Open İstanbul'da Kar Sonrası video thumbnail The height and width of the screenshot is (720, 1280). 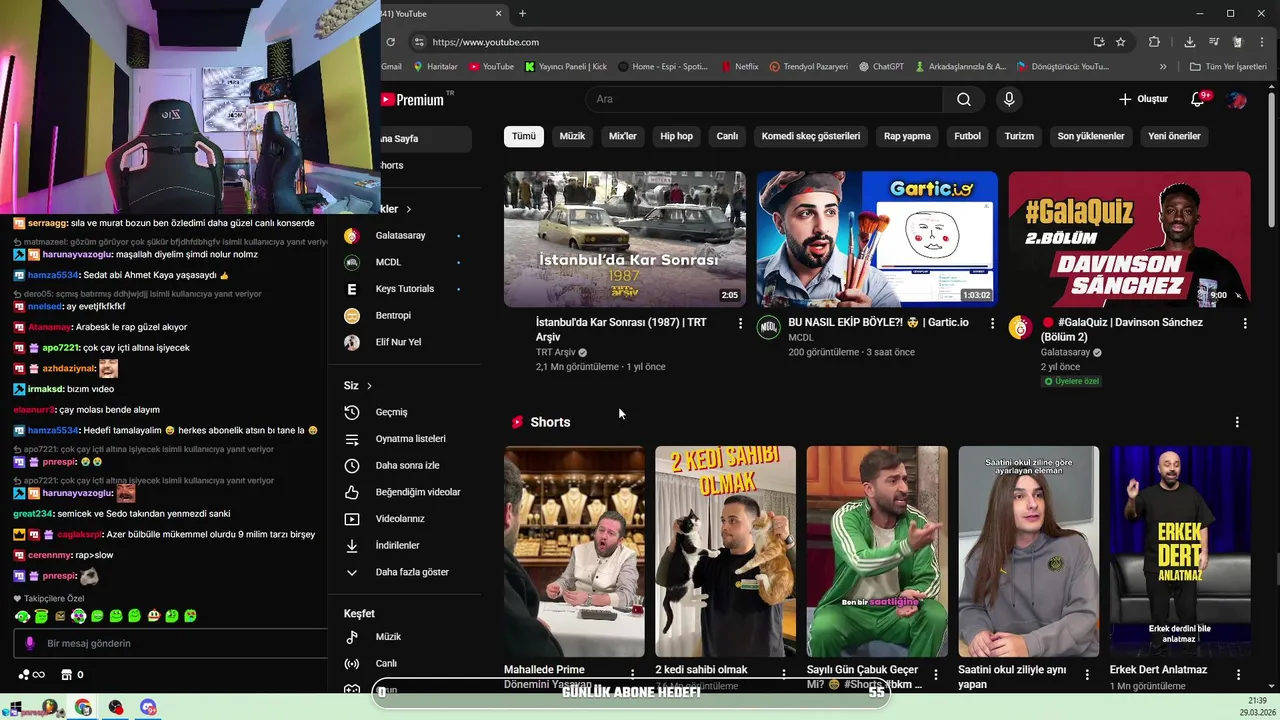[x=625, y=239]
